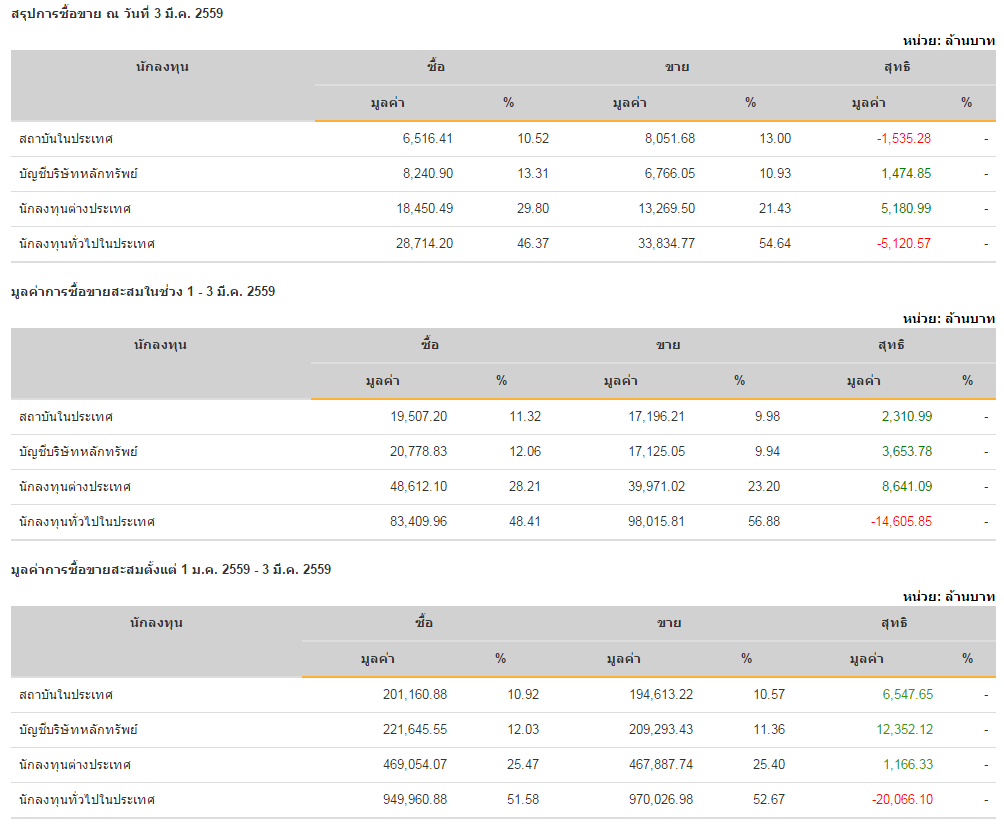
Task: Select the red net value -5,120.57
Action: pyautogui.click(x=903, y=243)
